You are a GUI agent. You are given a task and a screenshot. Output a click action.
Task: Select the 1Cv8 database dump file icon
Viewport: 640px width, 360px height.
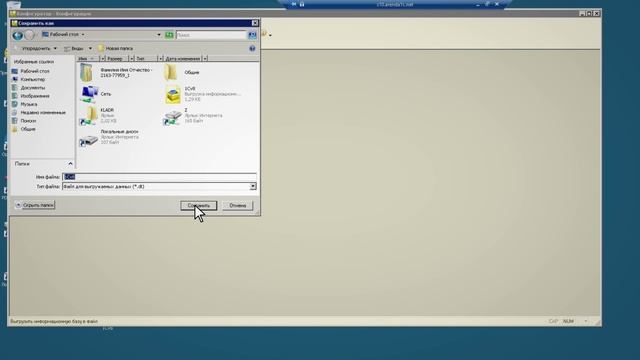[x=173, y=94]
